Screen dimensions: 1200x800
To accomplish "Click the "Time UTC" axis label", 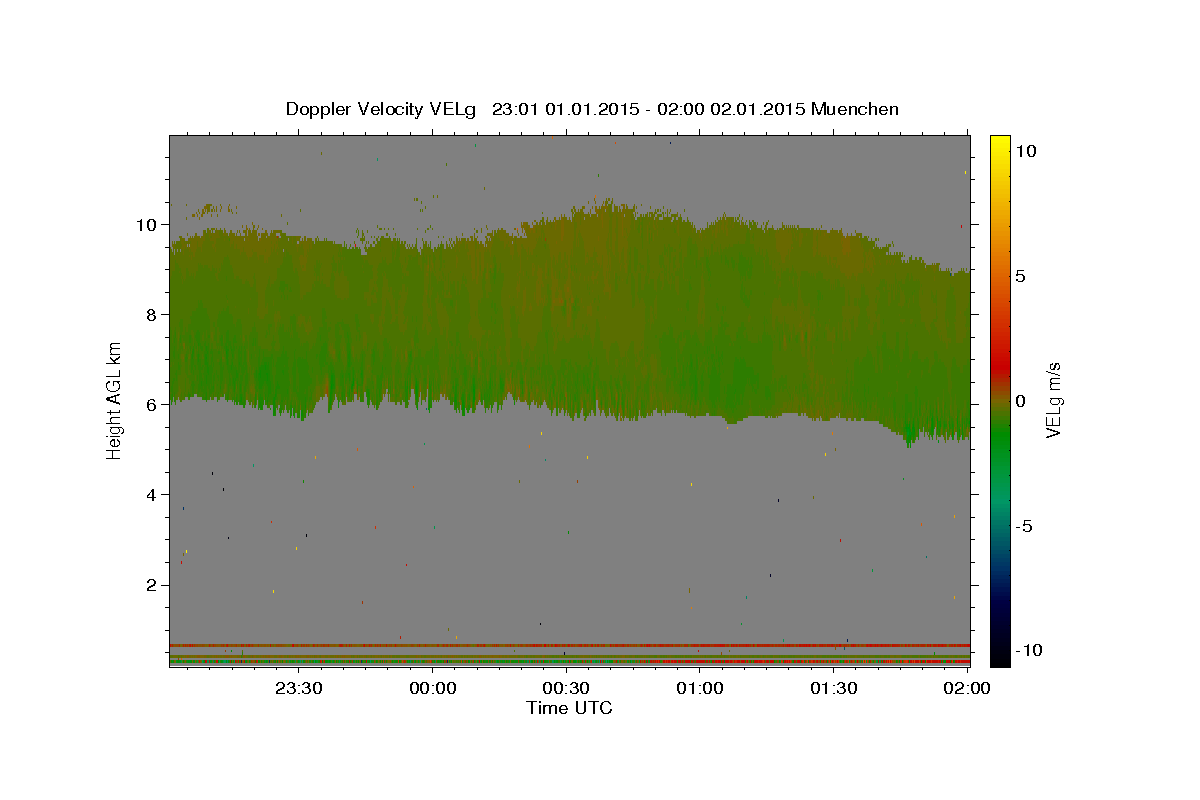I will 569,708.
